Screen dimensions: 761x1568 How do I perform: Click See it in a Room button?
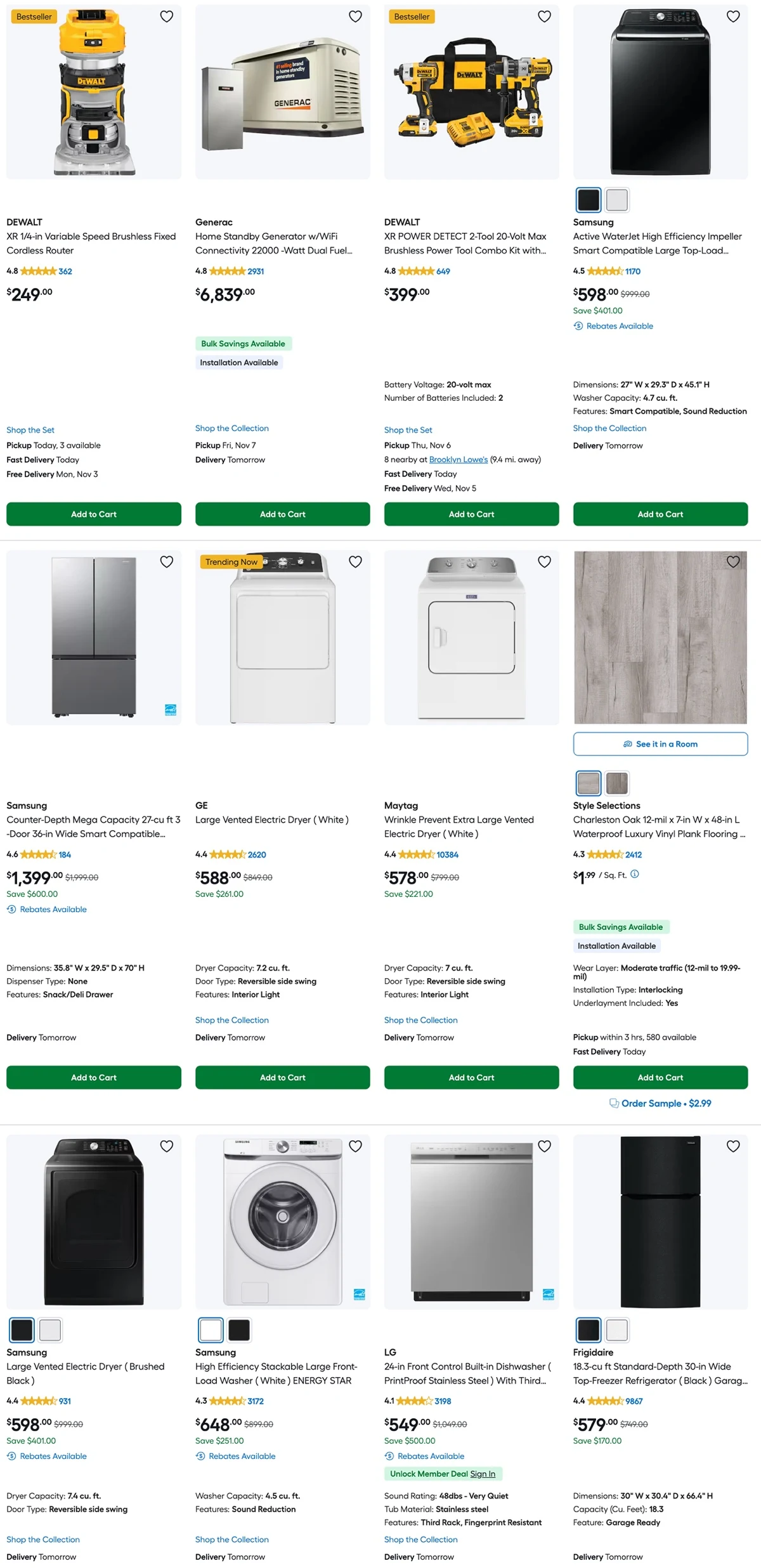tap(660, 744)
